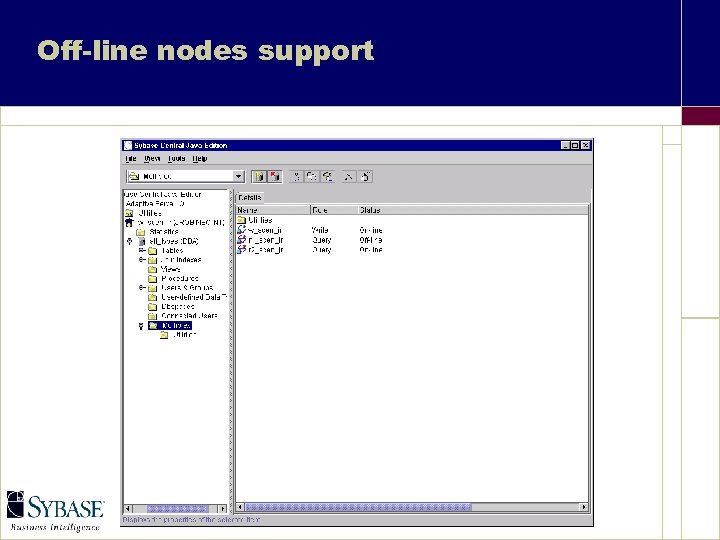Click details pane scrollbar left arrow
This screenshot has width=720, height=540.
240,507
